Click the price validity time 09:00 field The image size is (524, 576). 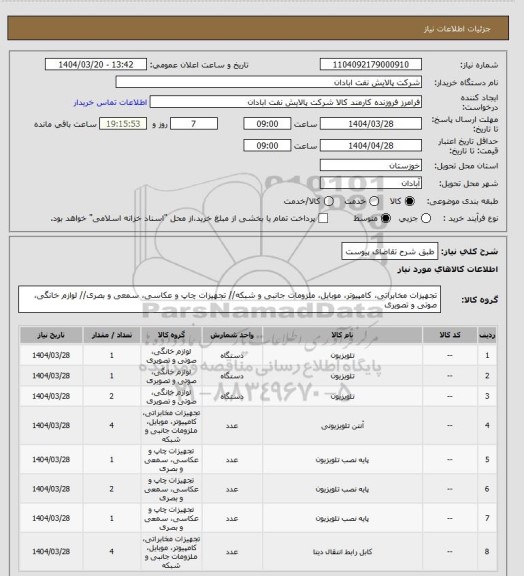coord(267,146)
